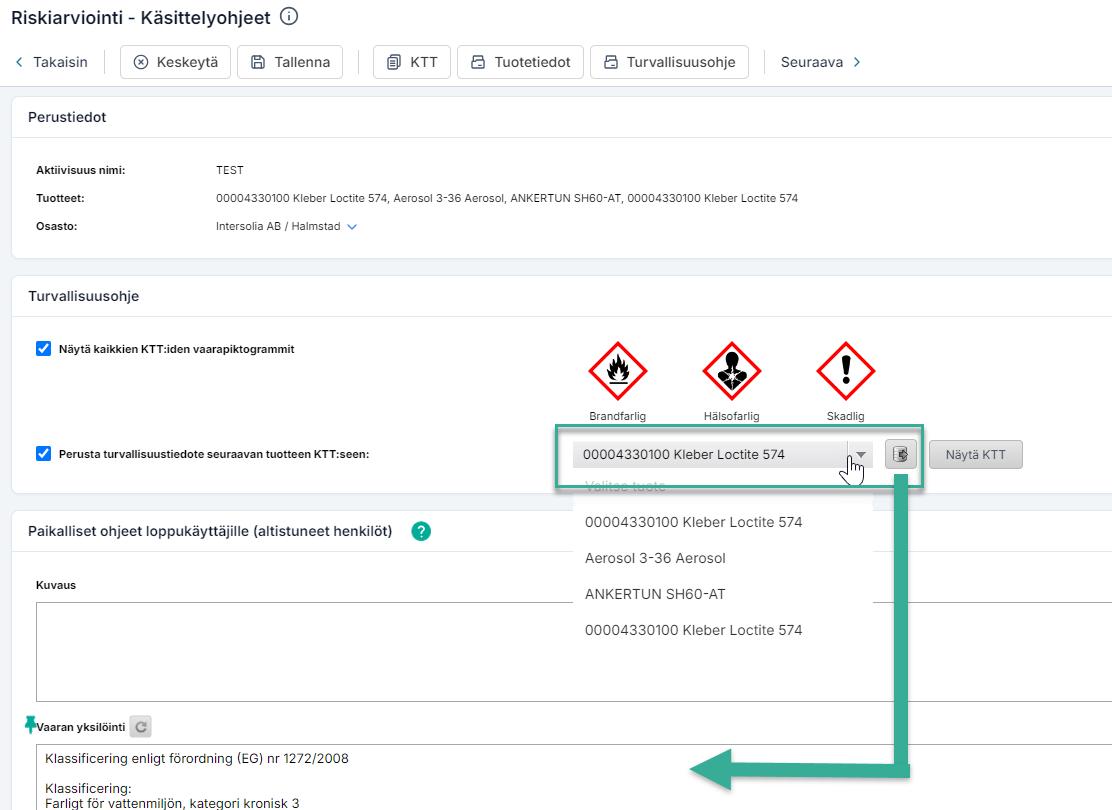
Task: Open the product selection dropdown arrow
Action: click(x=860, y=455)
